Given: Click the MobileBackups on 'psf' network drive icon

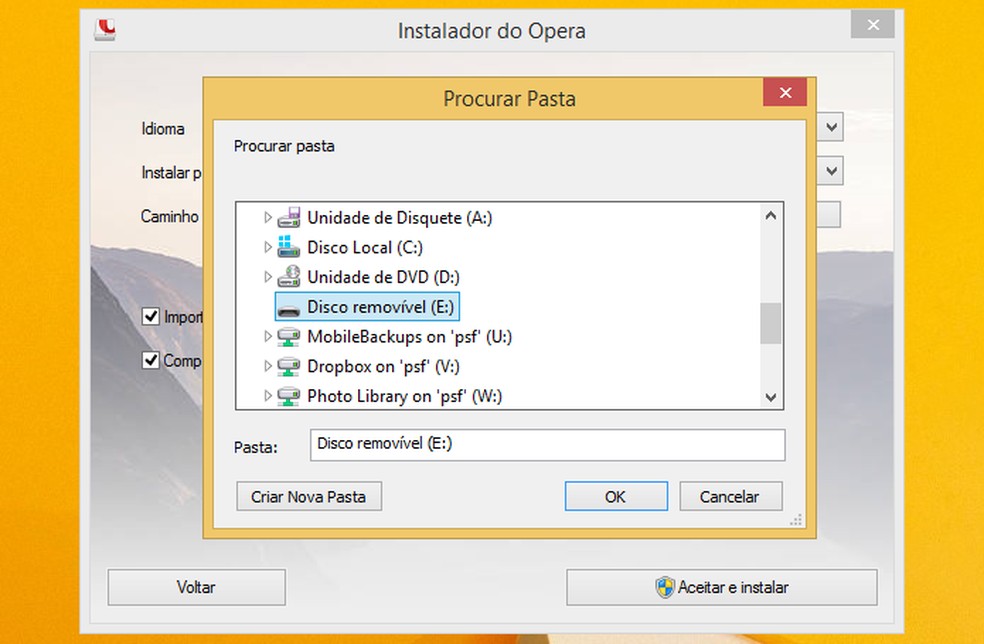Looking at the screenshot, I should click(290, 337).
